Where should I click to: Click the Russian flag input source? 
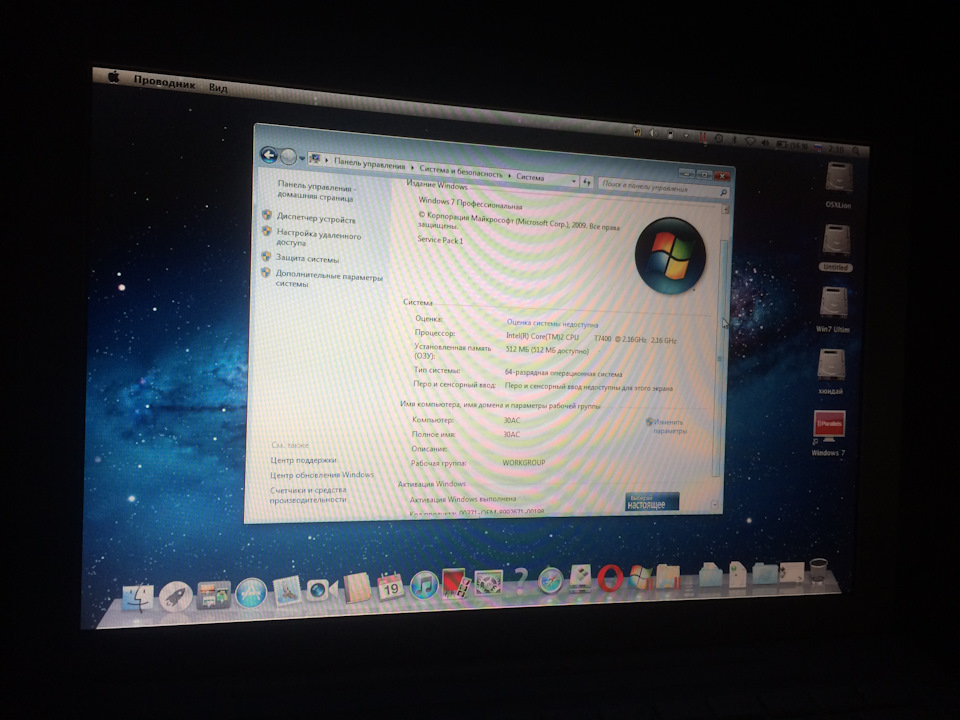(817, 147)
